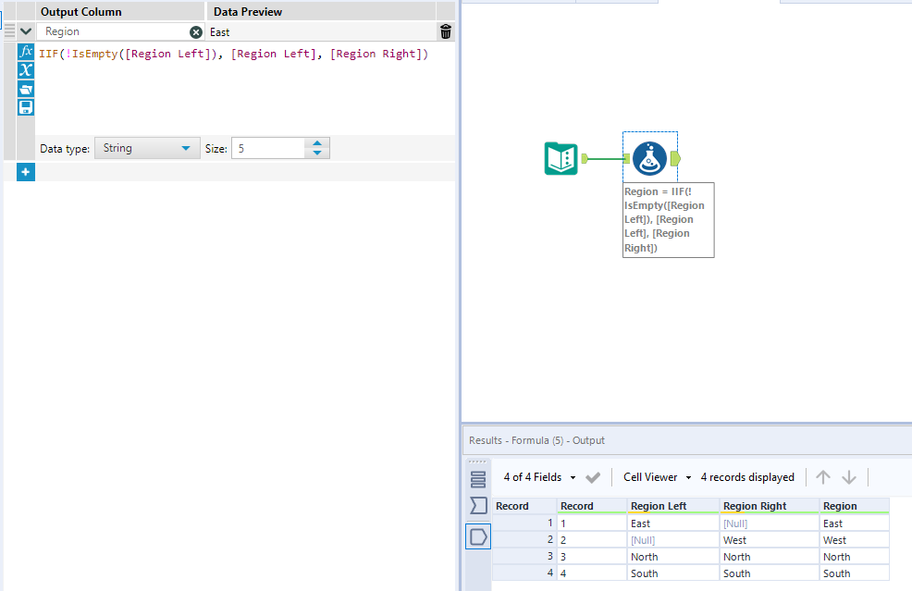Select the output anchor data view icon
The width and height of the screenshot is (912, 591).
[478, 536]
